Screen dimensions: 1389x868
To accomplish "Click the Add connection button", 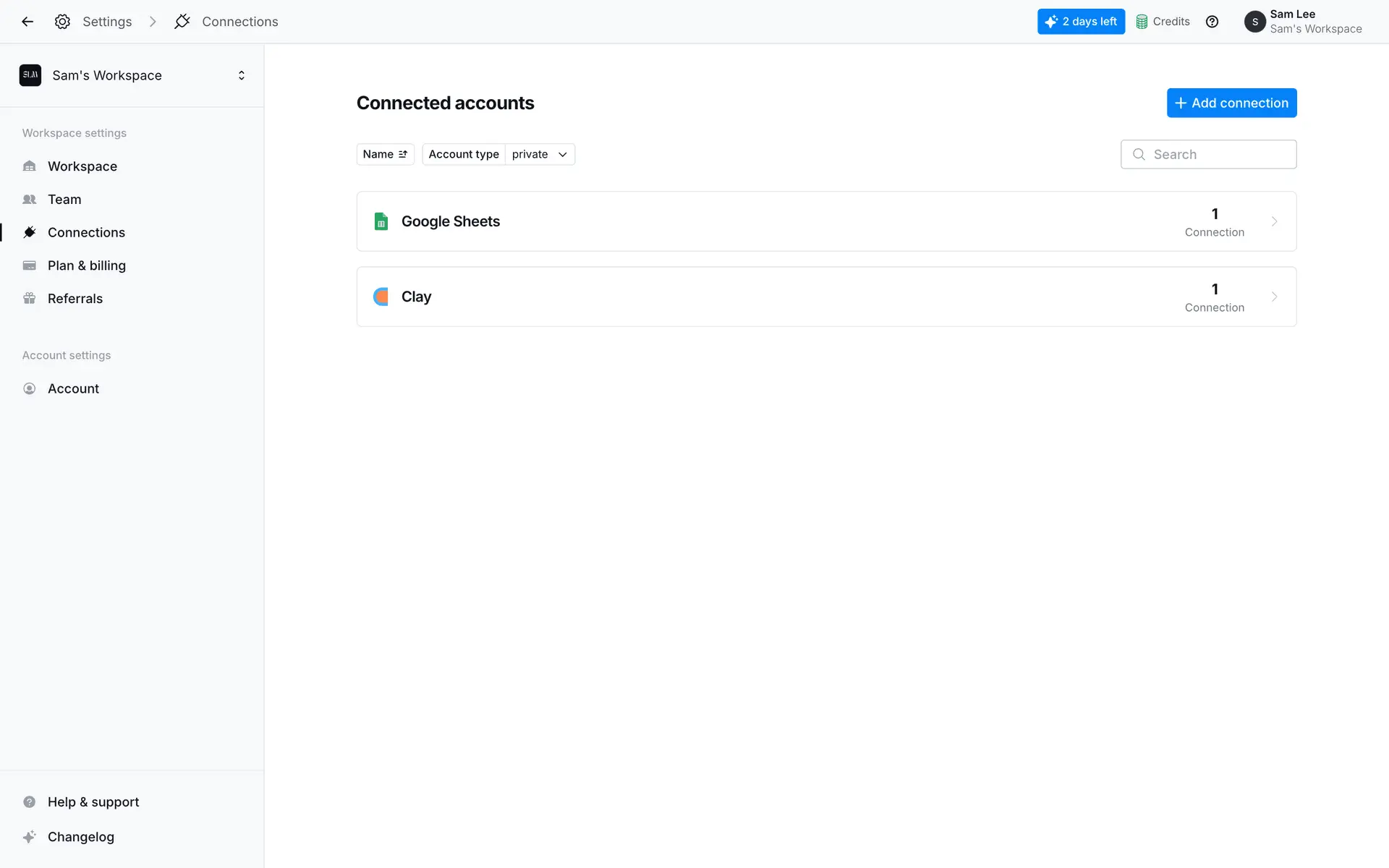I will pos(1231,103).
